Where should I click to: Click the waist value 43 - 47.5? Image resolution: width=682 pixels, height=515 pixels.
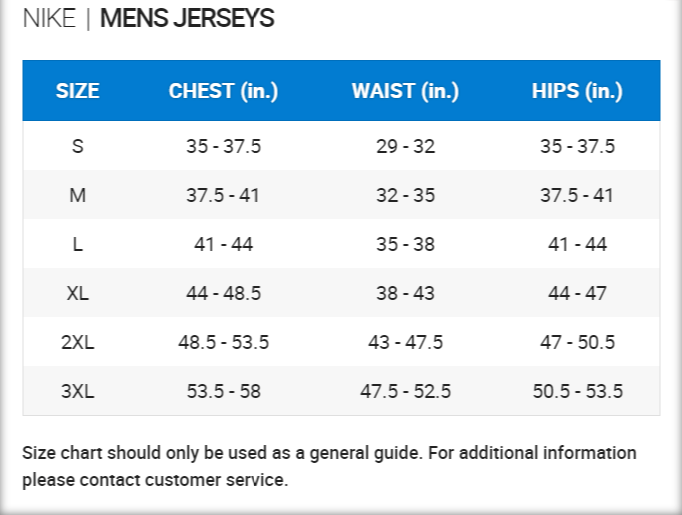(405, 342)
